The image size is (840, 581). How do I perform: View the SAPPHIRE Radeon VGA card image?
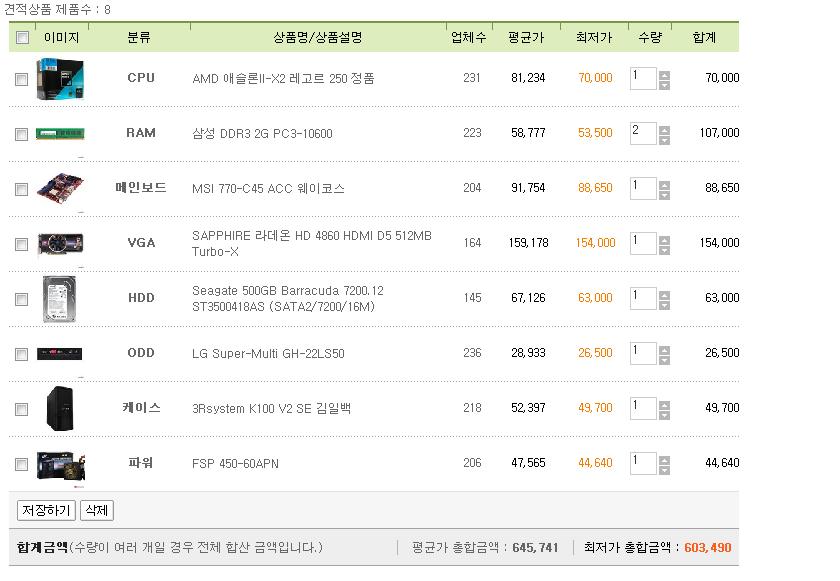click(60, 244)
